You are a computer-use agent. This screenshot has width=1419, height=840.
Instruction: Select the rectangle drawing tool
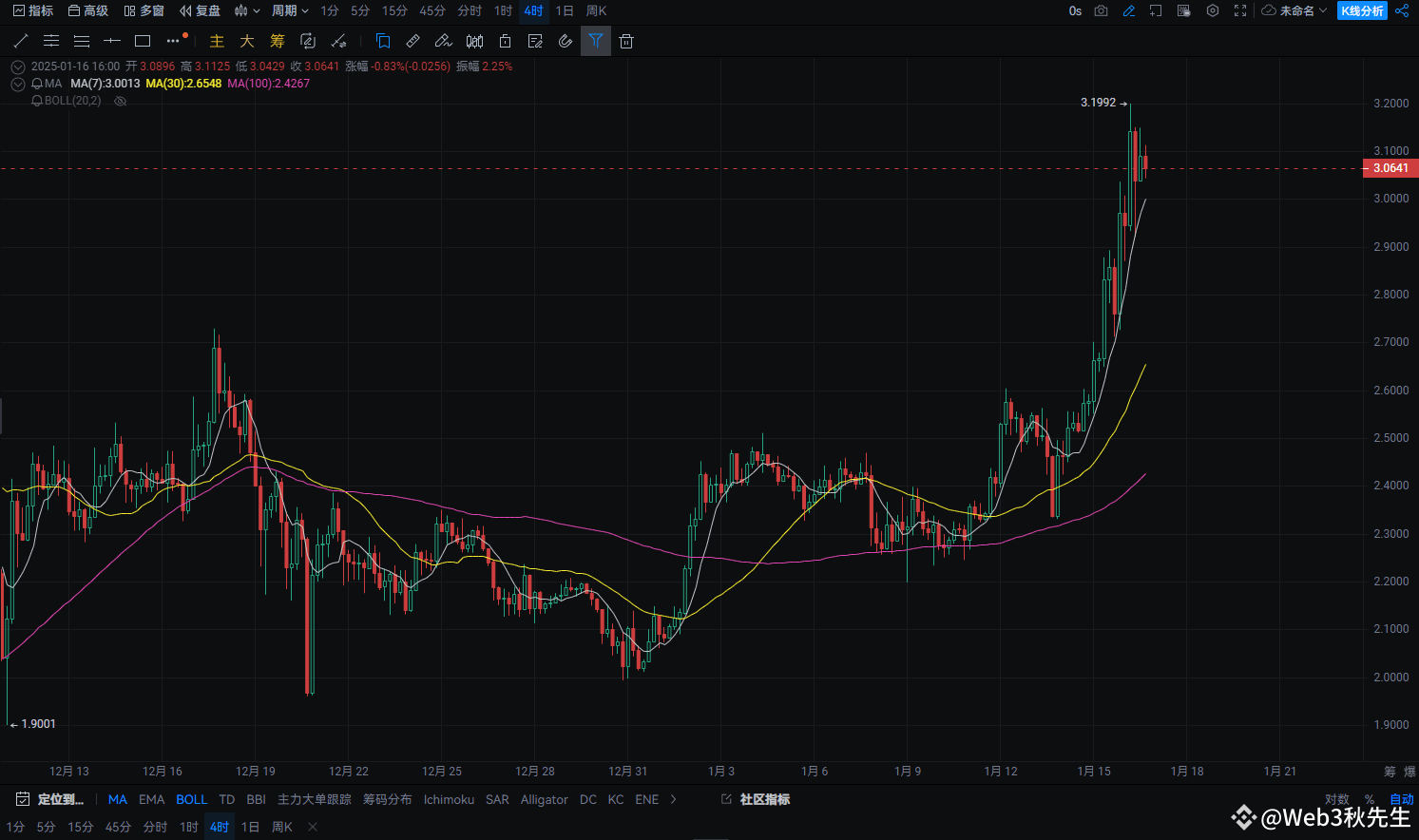[143, 41]
